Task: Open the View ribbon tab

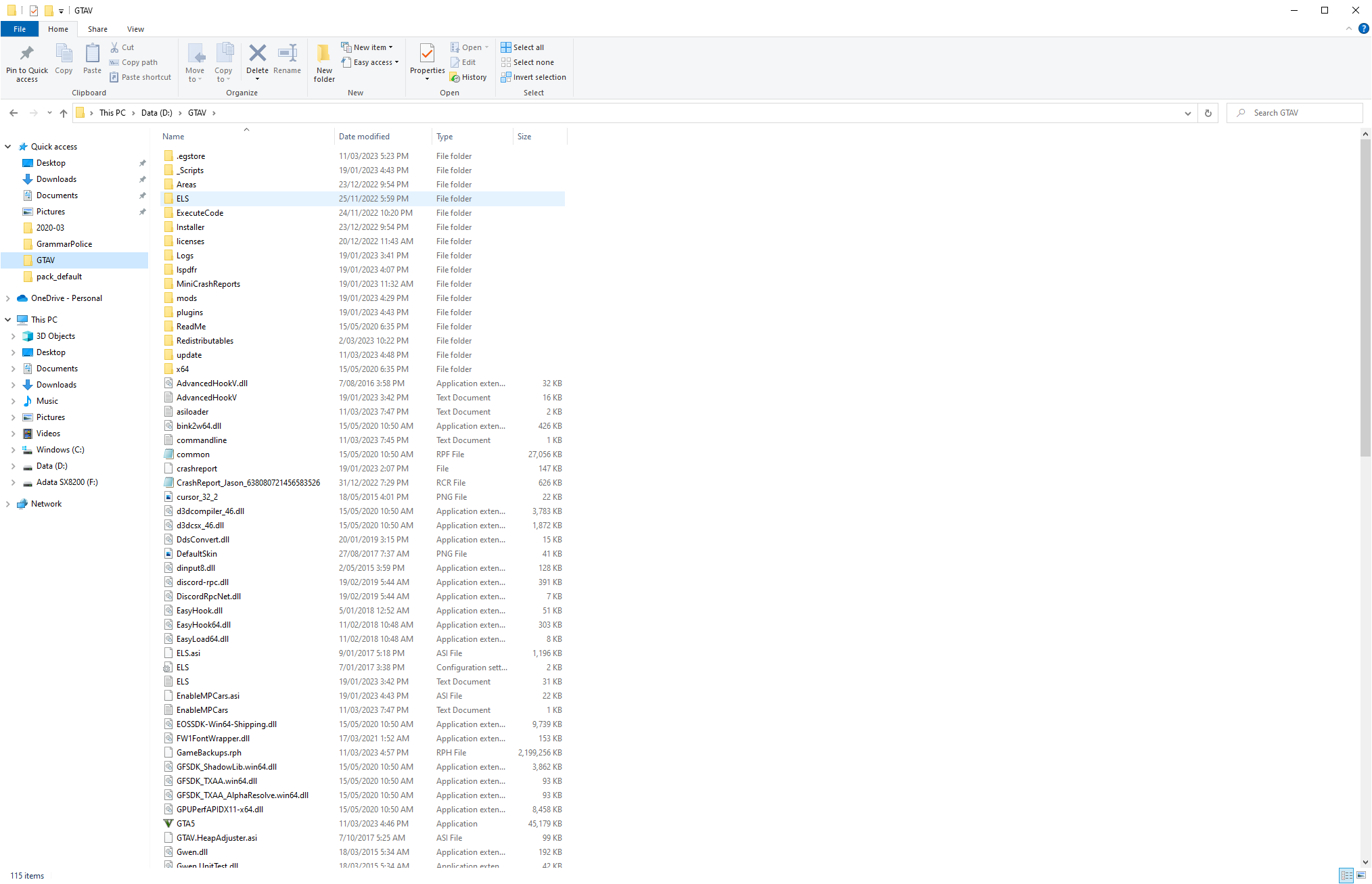Action: pos(135,29)
